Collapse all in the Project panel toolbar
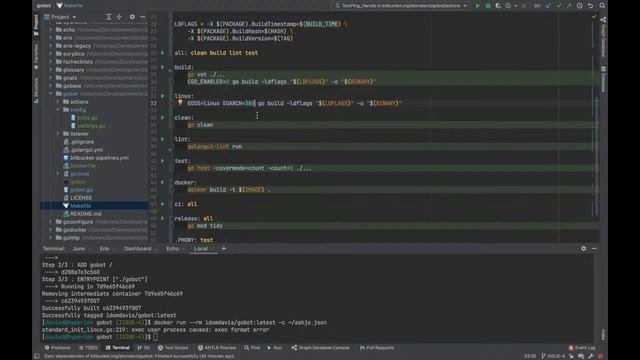The image size is (640, 360). [119, 17]
